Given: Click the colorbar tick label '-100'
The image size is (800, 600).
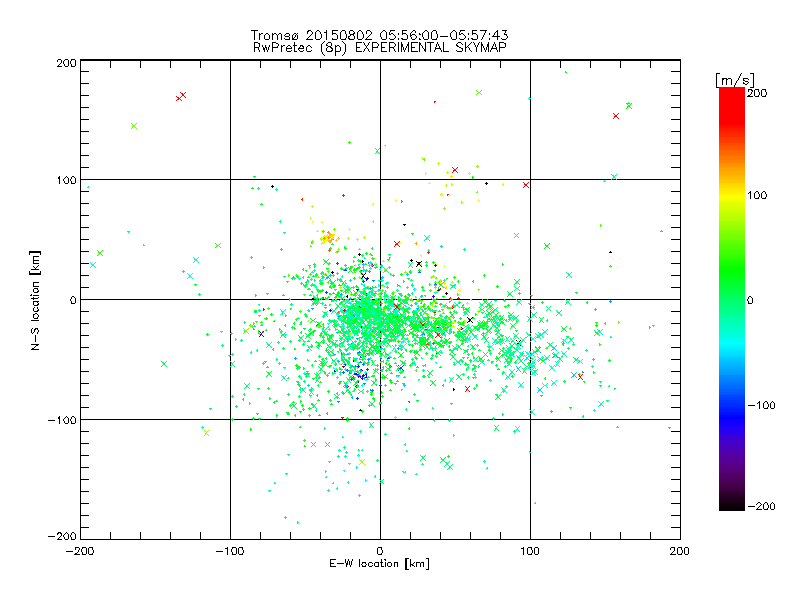Looking at the screenshot, I should (x=761, y=405).
